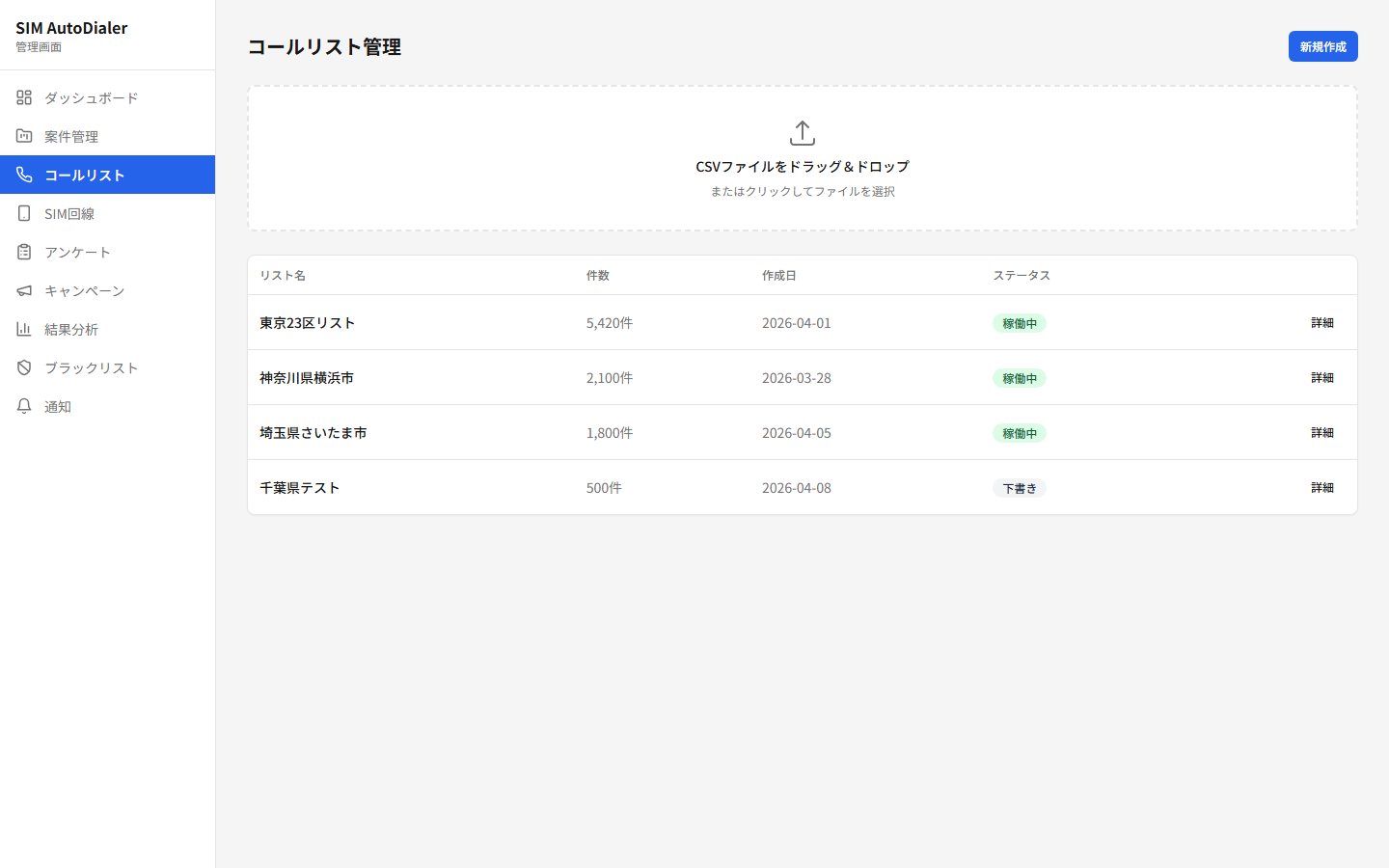This screenshot has width=1389, height=868.
Task: Click the 神奈川県横浜市 list name
Action: coord(307,378)
